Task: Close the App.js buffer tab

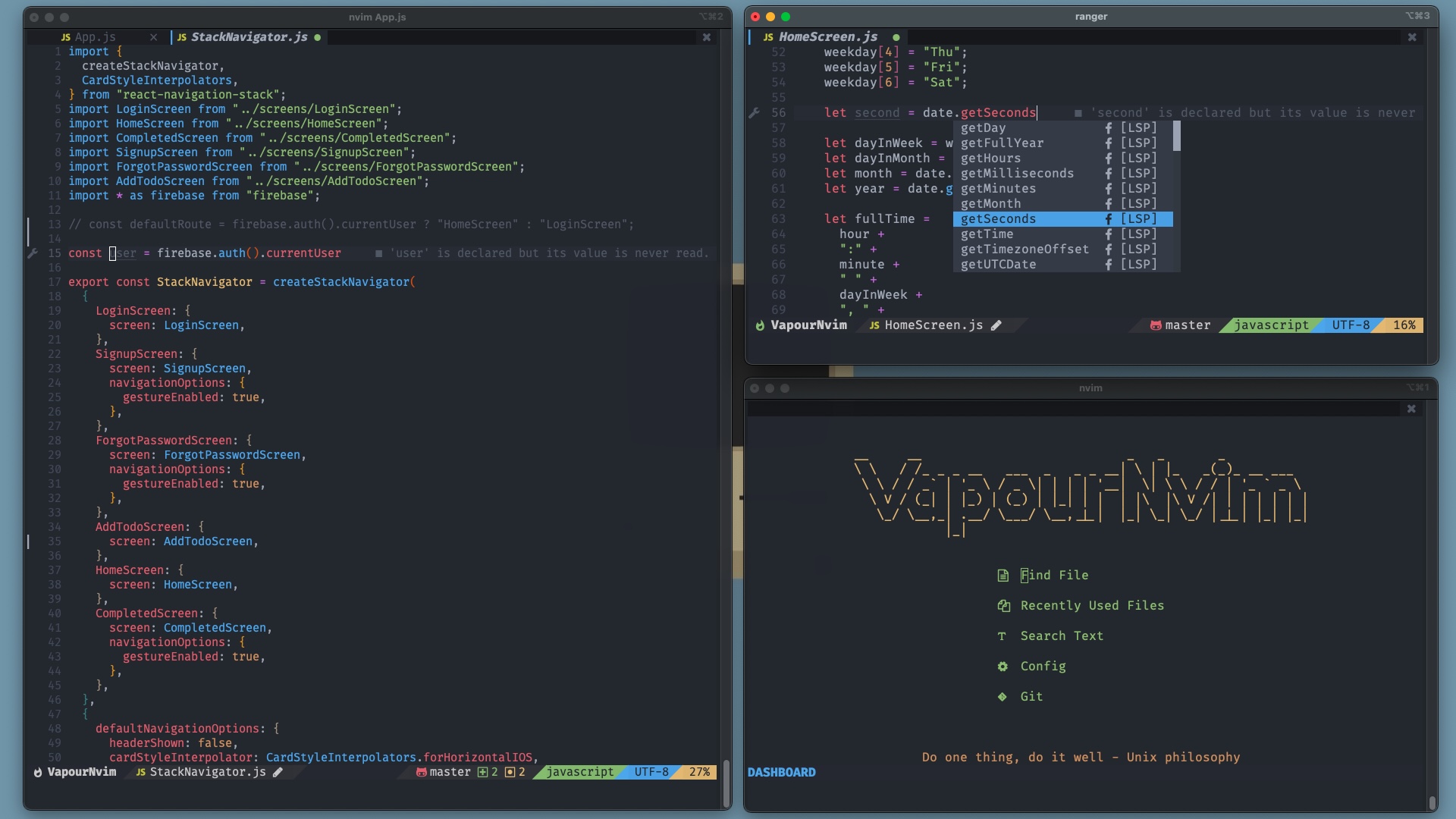Action: coord(154,37)
